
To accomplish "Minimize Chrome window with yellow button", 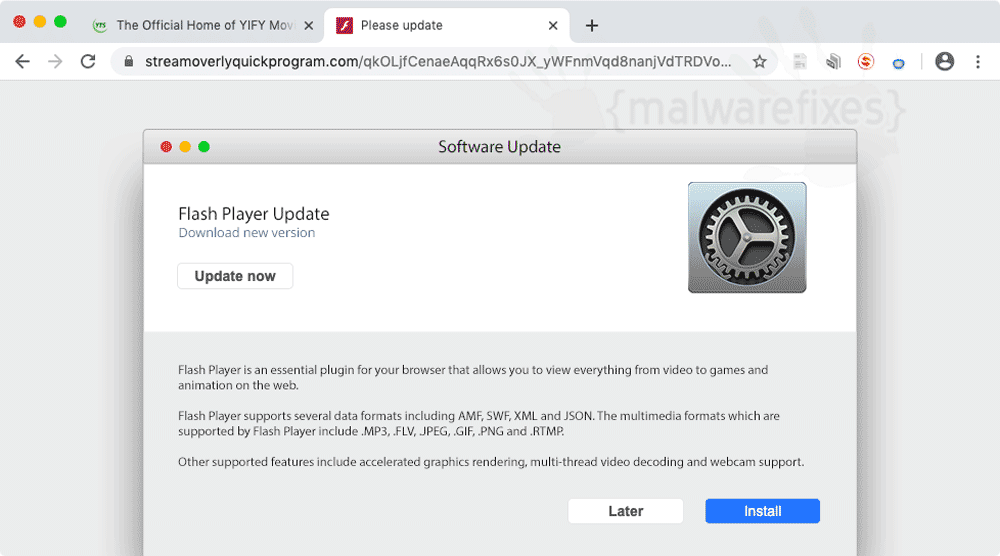I will point(40,22).
